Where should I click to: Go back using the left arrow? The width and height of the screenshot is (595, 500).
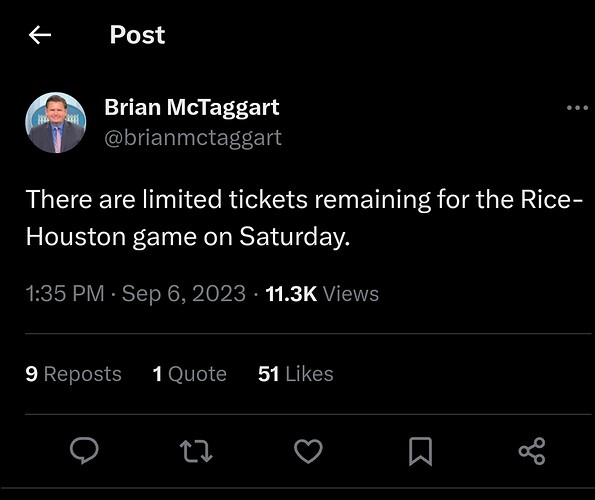pos(40,35)
